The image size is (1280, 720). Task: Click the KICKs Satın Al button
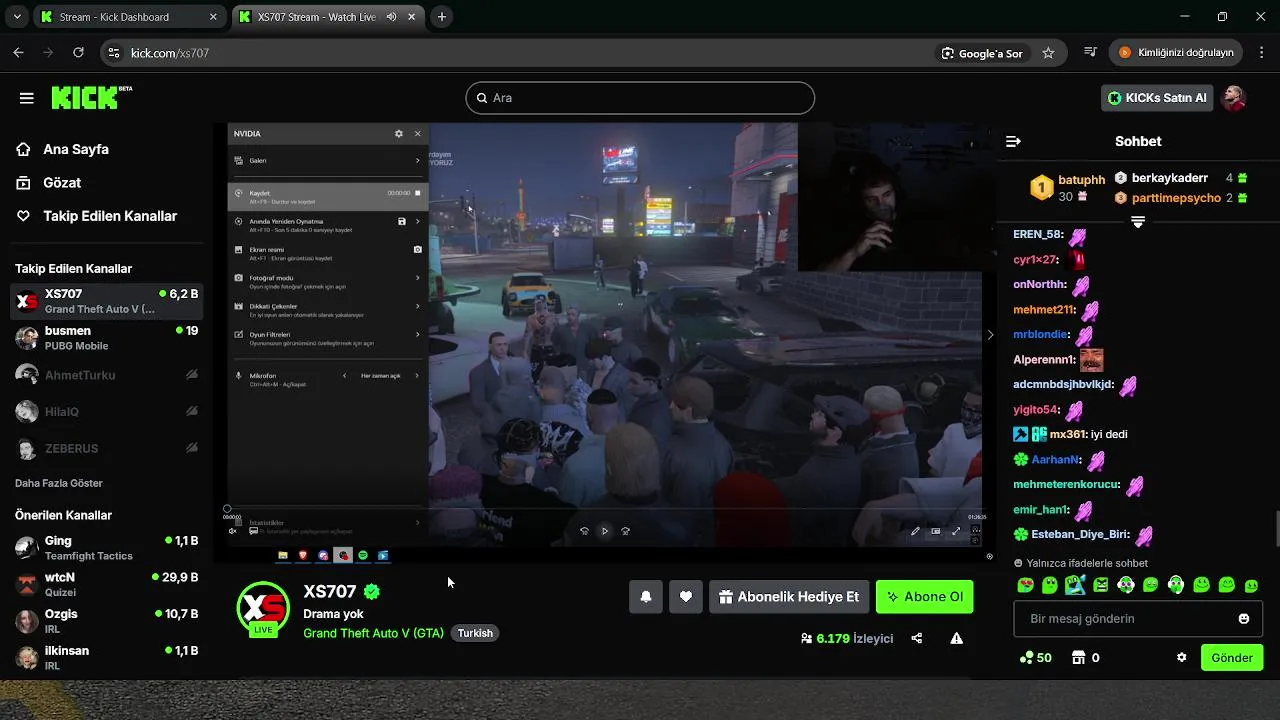[1157, 98]
